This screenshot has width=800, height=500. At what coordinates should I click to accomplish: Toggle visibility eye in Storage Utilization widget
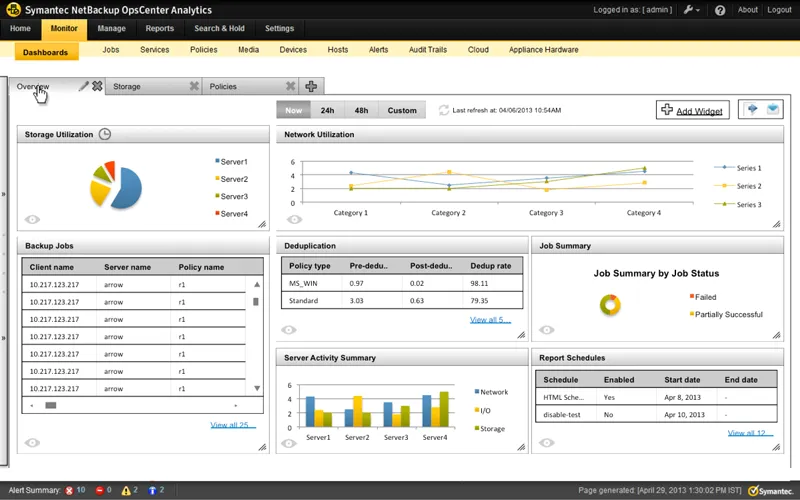pyautogui.click(x=32, y=219)
